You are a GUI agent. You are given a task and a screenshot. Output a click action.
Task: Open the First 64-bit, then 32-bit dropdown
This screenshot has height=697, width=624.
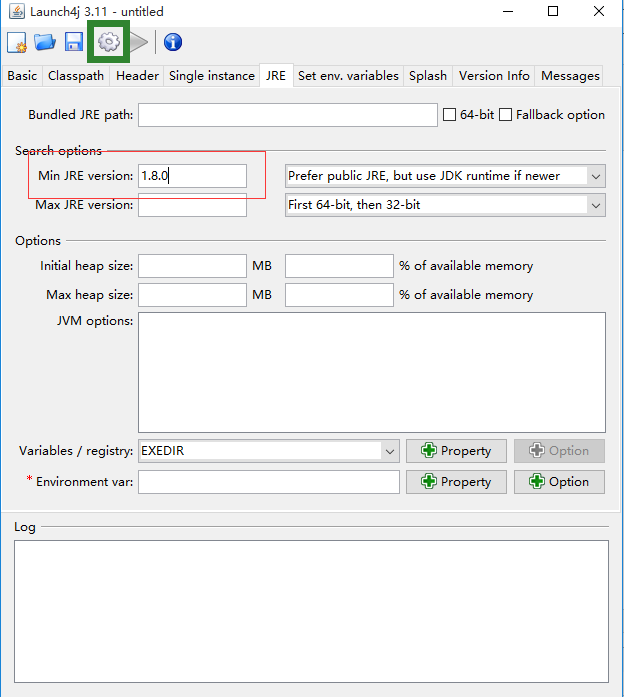point(596,205)
